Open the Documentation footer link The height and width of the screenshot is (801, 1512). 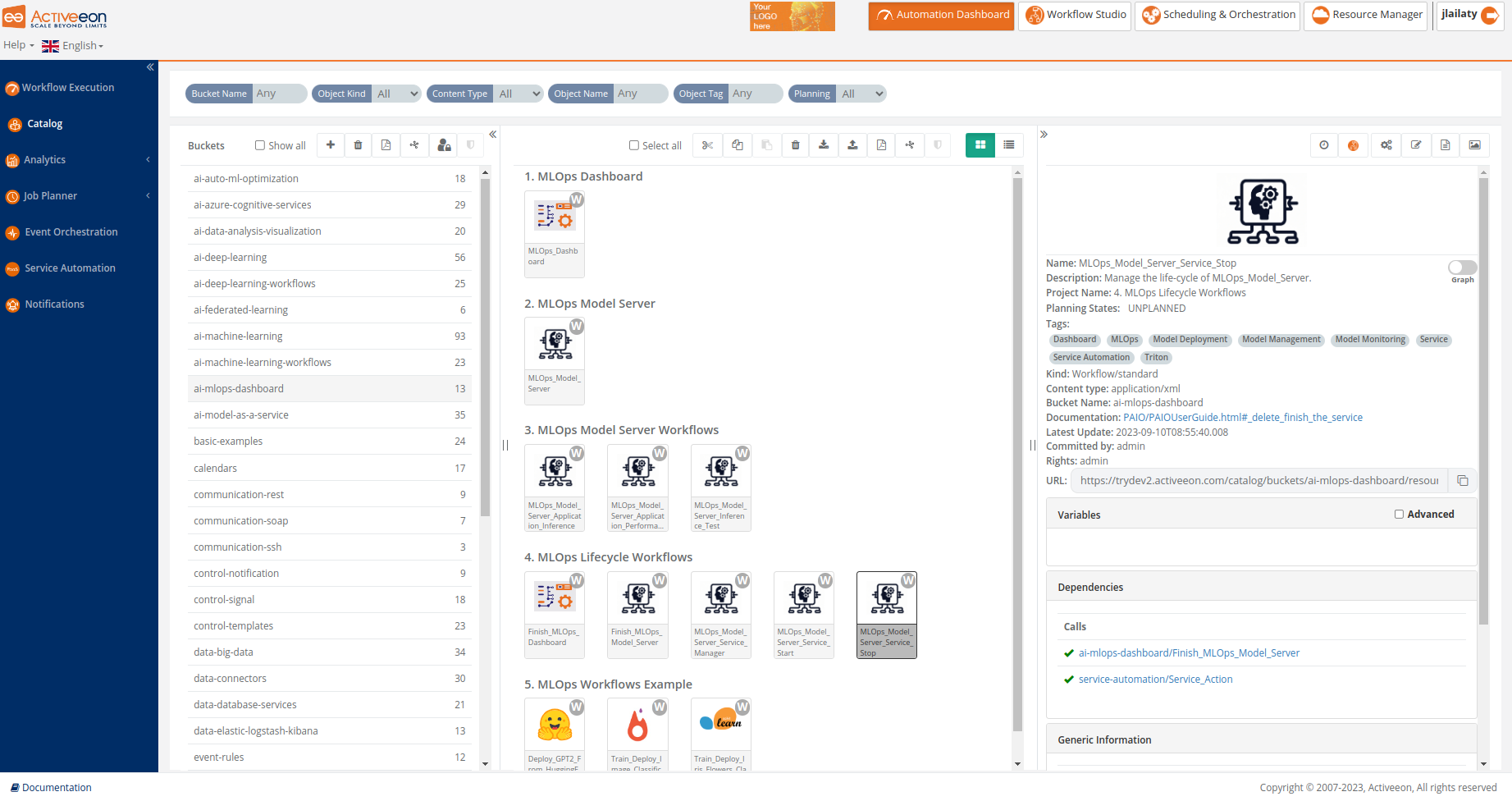click(x=51, y=788)
